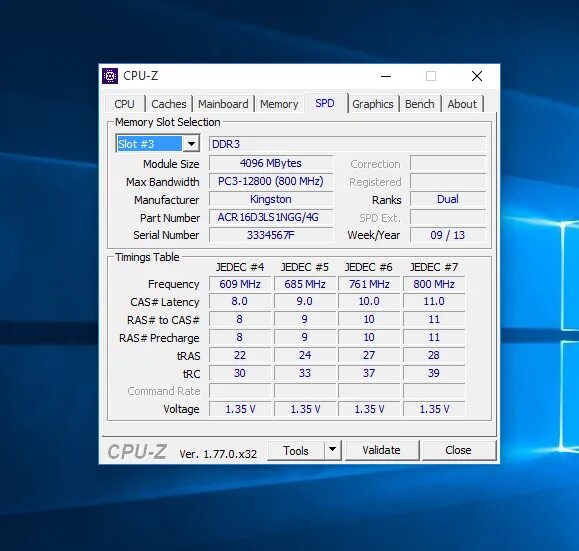Click tRC value 37
Viewport: 579px width, 551px height.
click(x=369, y=373)
